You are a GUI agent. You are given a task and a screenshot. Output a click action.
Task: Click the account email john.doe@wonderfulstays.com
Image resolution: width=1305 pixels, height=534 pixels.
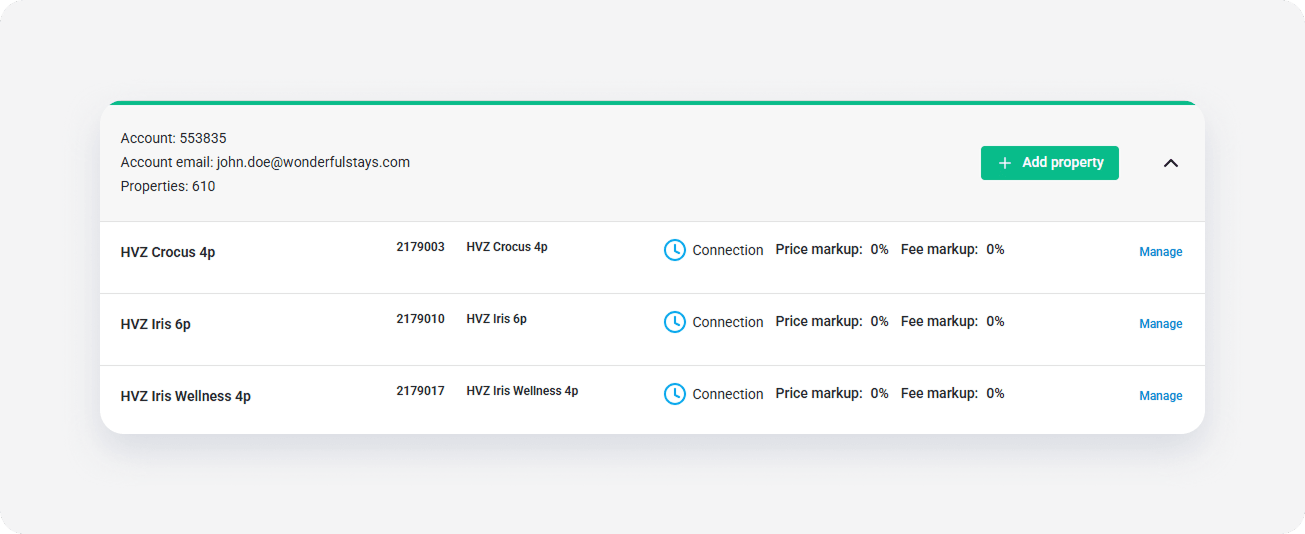point(313,162)
